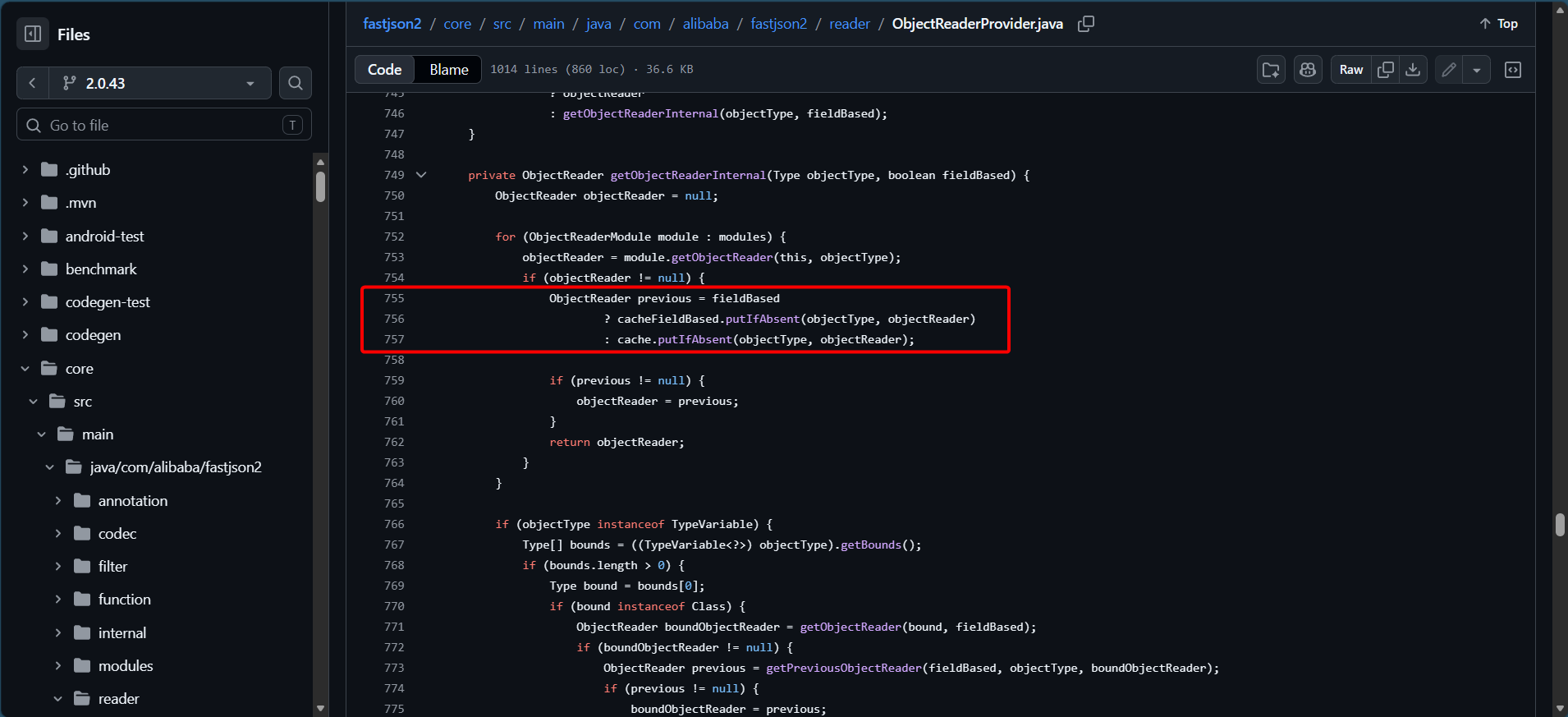Collapse the main folder chevron

[41, 434]
